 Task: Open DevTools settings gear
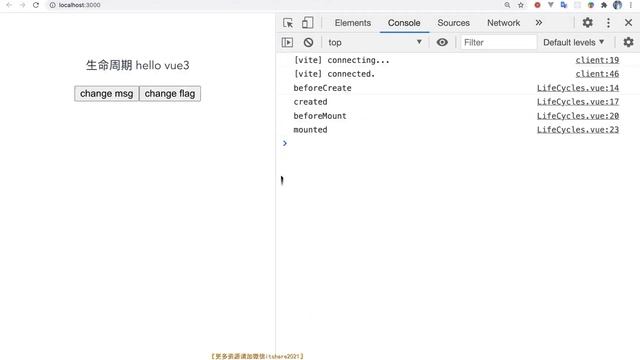(x=587, y=23)
